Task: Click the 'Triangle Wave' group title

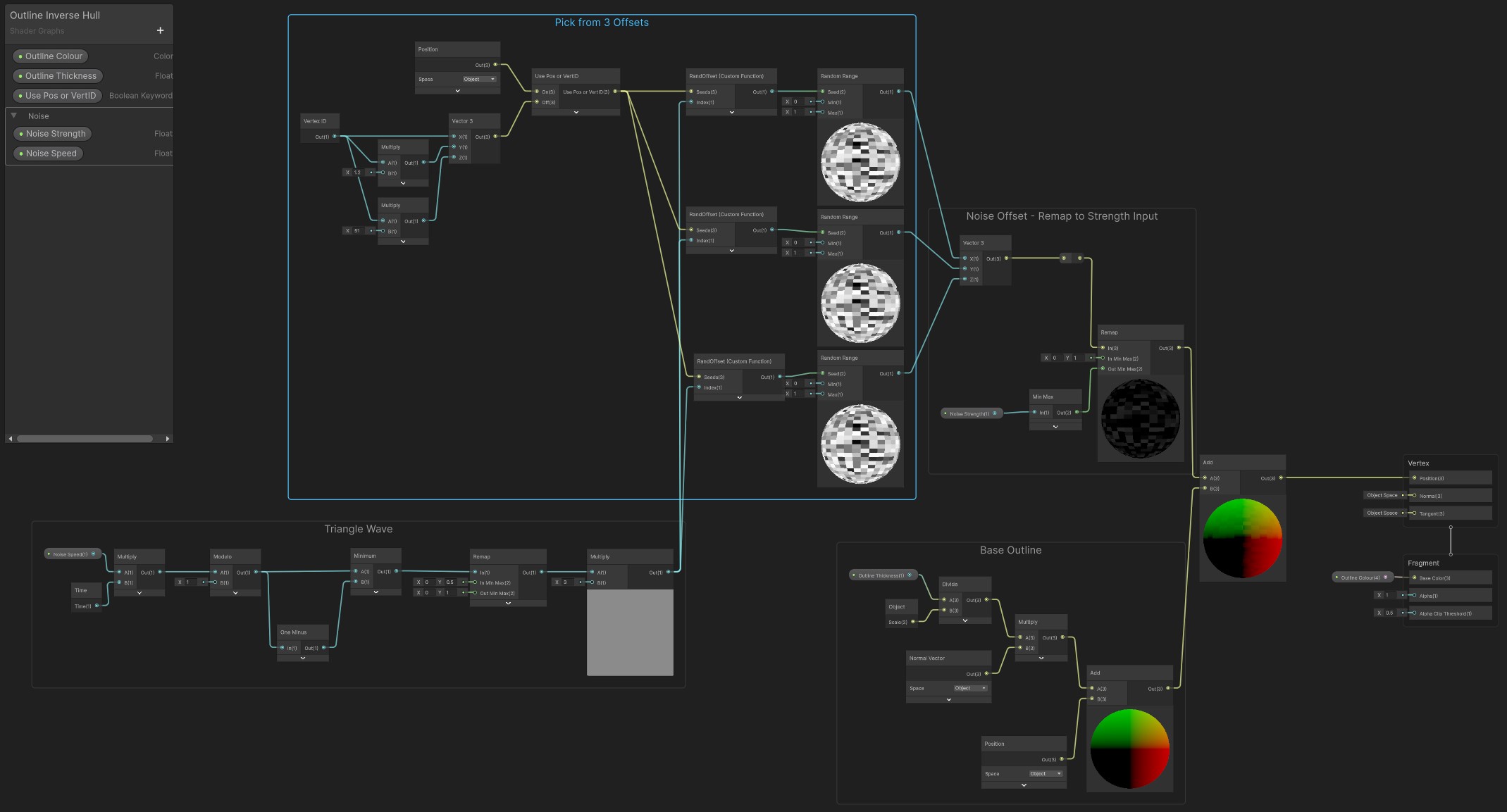Action: 359,529
